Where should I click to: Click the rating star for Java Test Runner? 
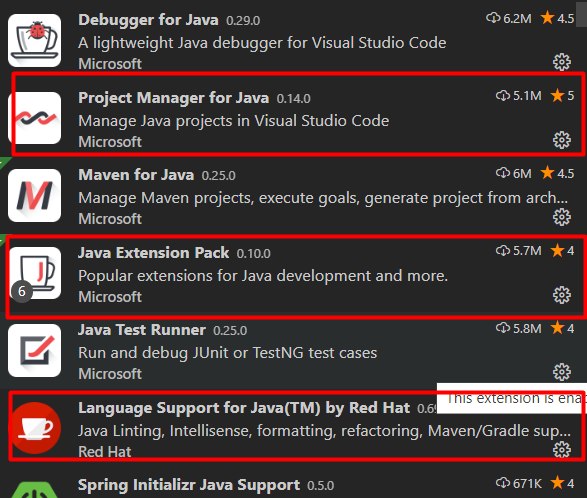557,328
